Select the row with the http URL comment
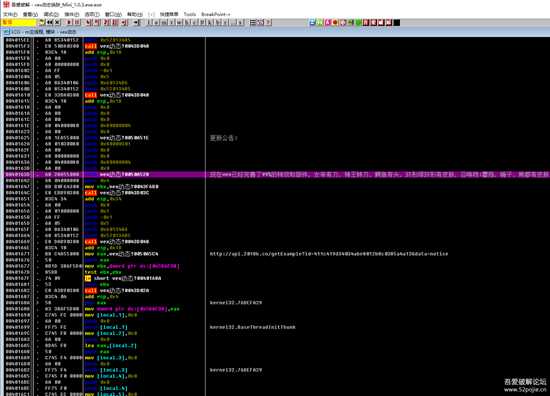The height and width of the screenshot is (396, 550). pyautogui.click(x=275, y=254)
